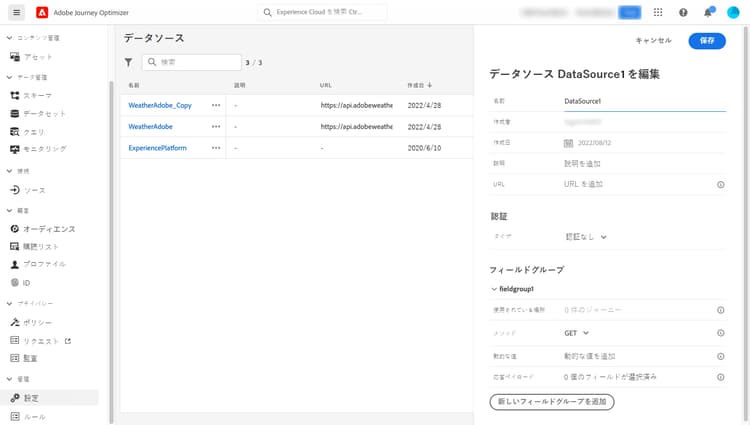Click the sidebar vertical scrollbar

point(111,251)
